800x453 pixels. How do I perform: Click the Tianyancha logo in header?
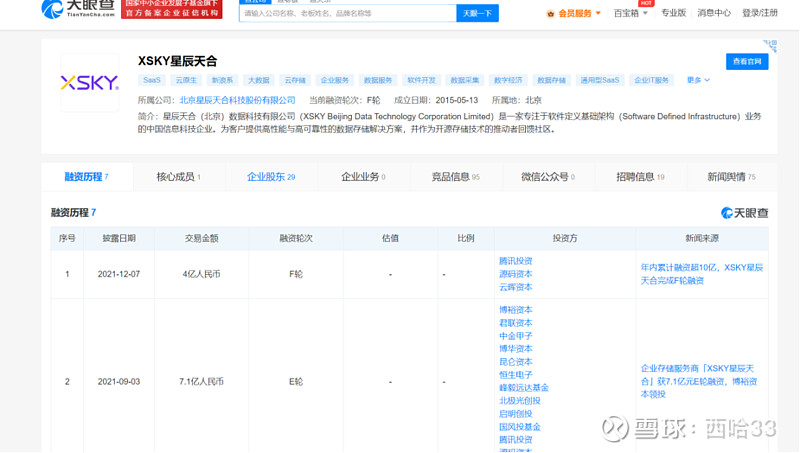tap(78, 10)
